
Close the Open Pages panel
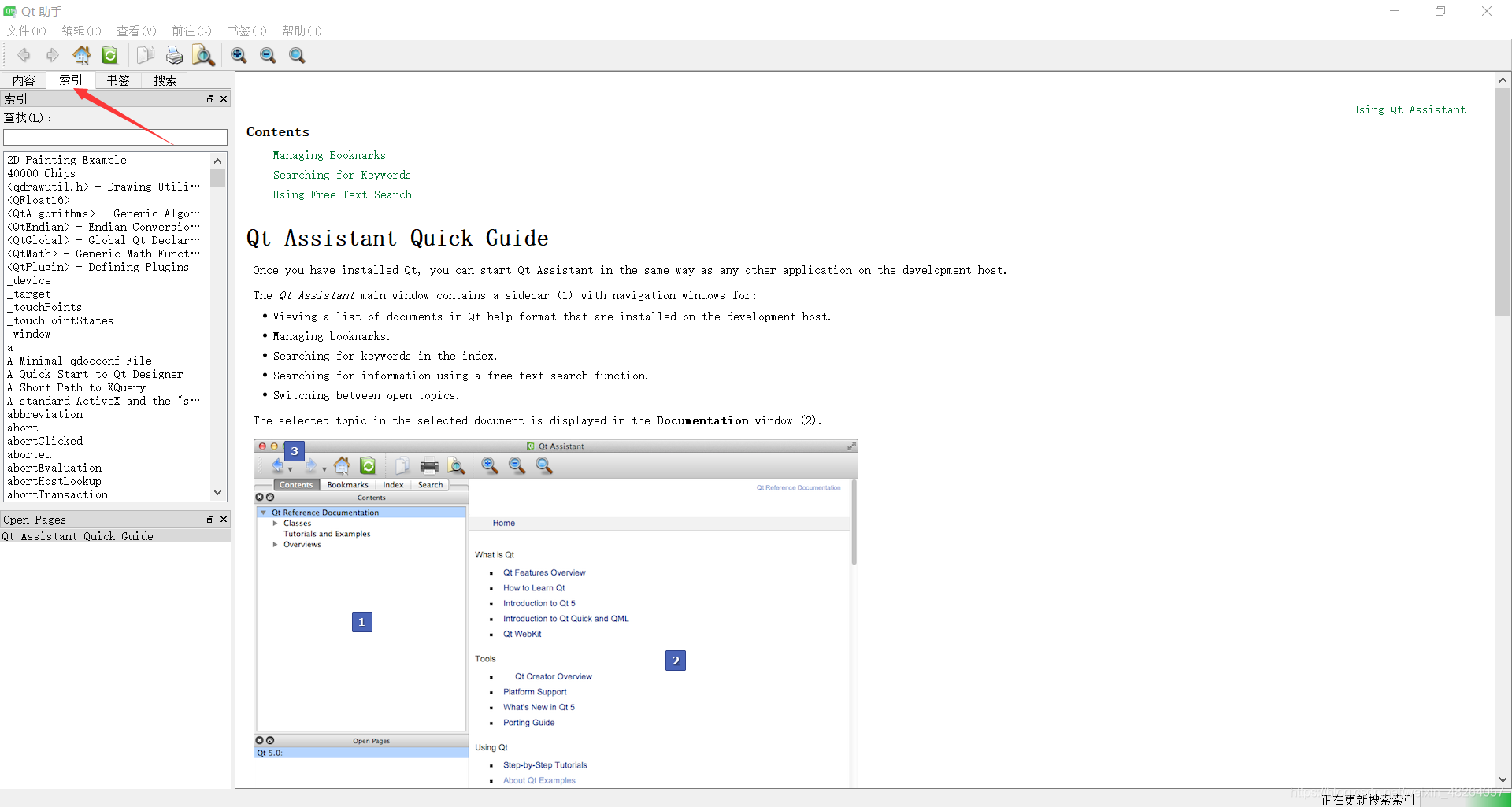[224, 520]
